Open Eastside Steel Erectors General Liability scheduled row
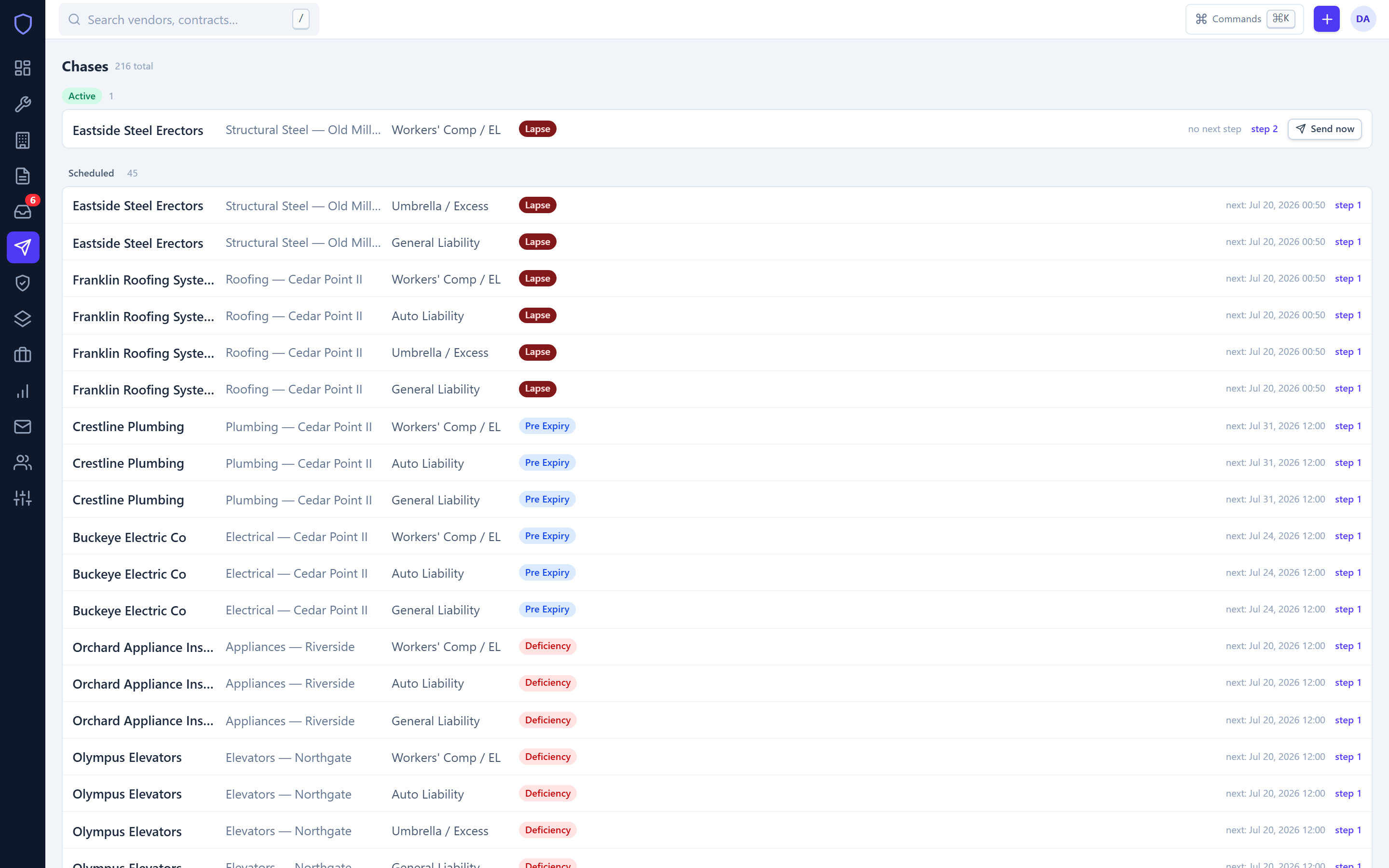 tap(717, 242)
